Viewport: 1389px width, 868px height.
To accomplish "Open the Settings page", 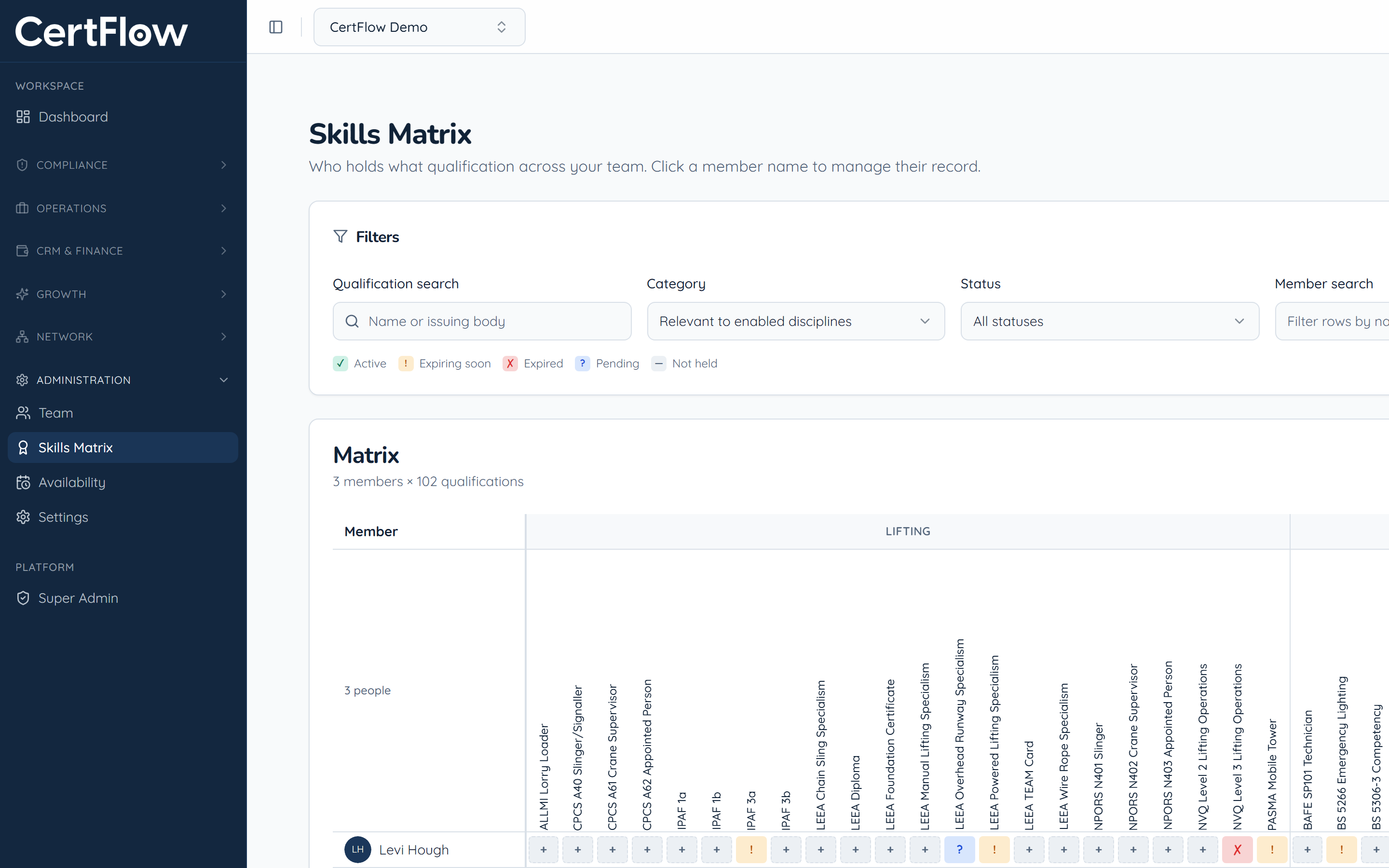I will pos(123,517).
